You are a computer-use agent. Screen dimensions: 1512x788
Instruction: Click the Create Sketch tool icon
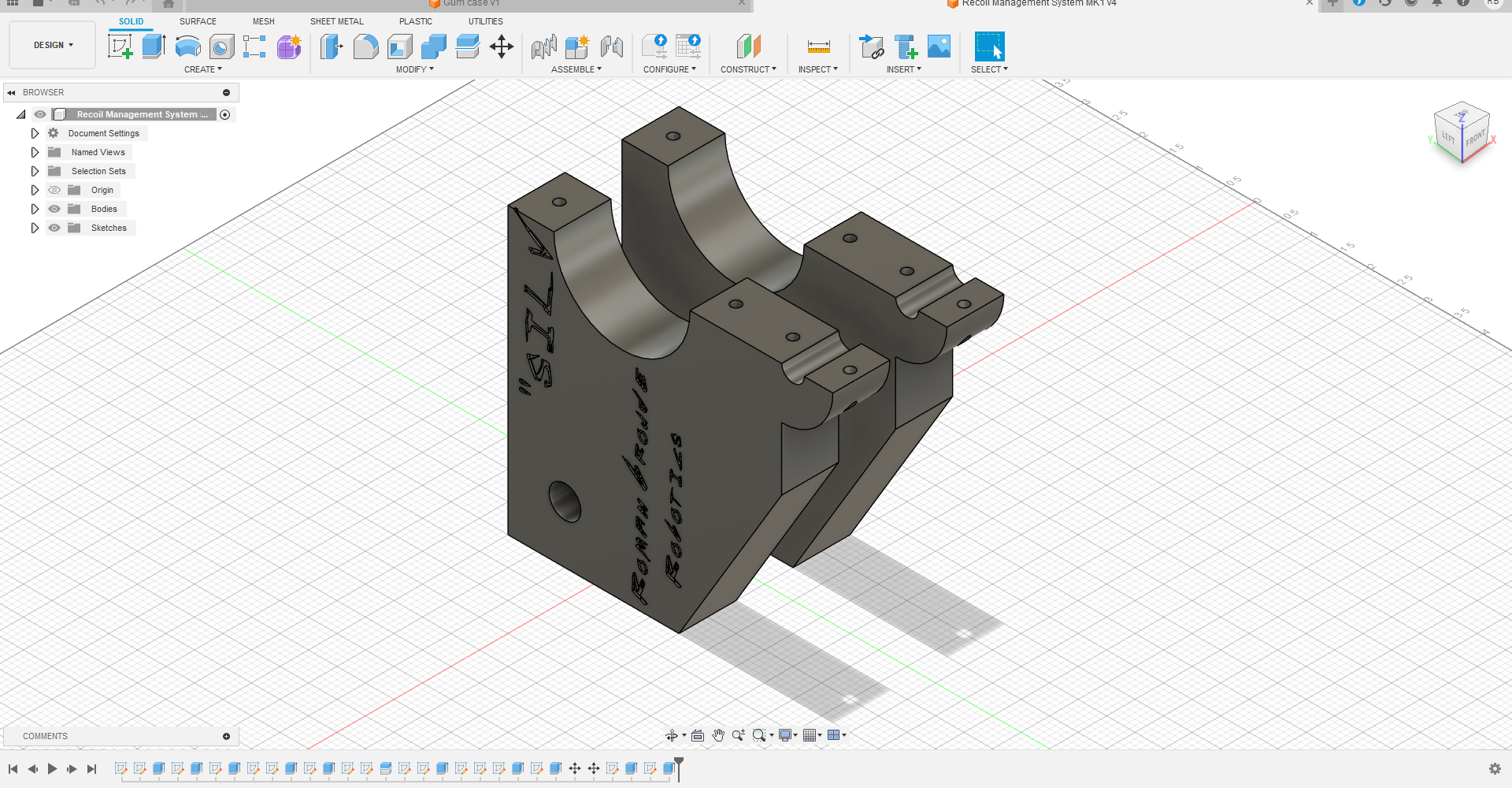pos(120,47)
